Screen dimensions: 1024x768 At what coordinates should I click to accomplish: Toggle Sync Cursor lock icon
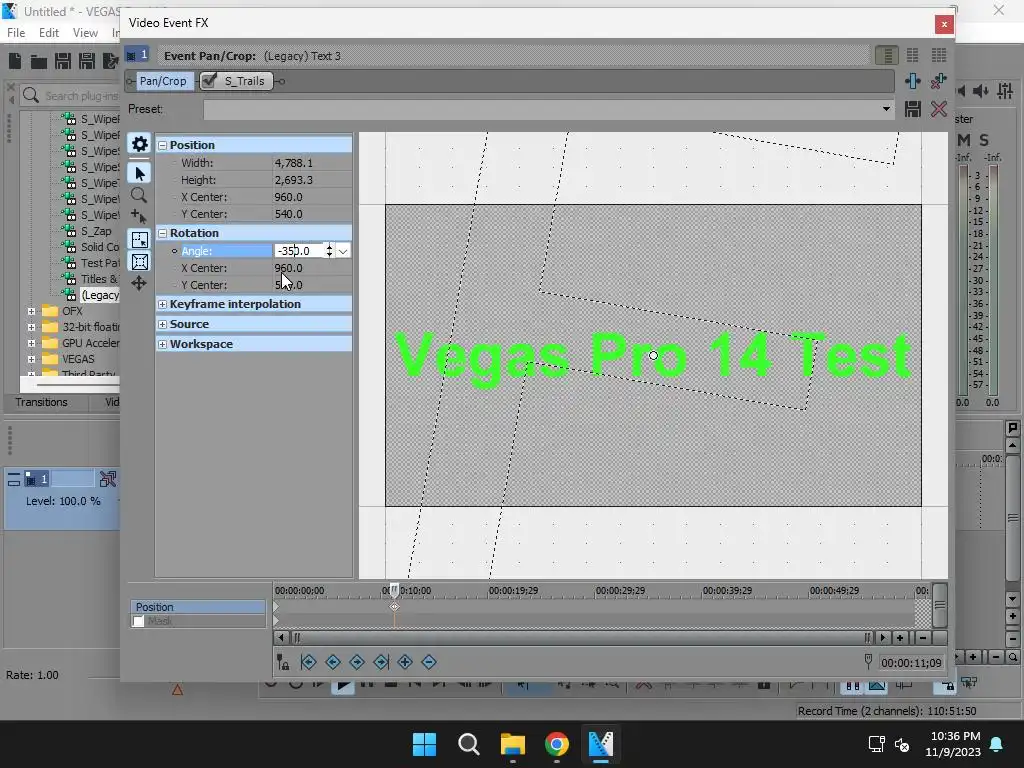pos(283,662)
